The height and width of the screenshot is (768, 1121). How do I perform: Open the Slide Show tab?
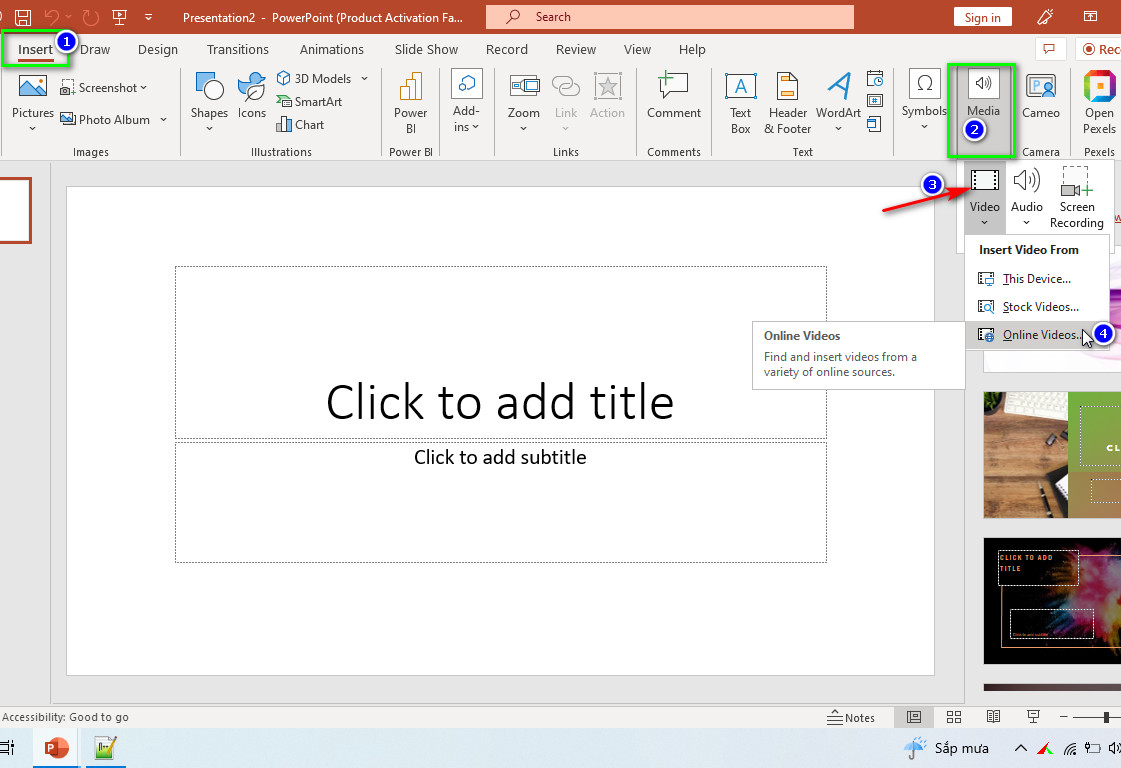[x=426, y=49]
